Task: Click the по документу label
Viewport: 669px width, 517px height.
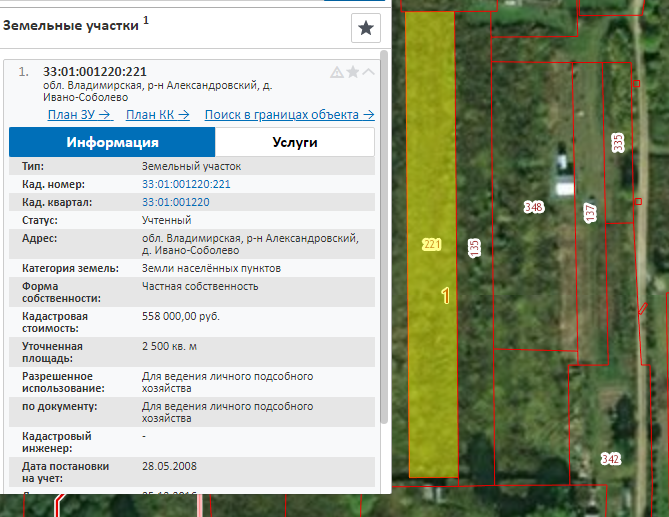Action: click(60, 407)
